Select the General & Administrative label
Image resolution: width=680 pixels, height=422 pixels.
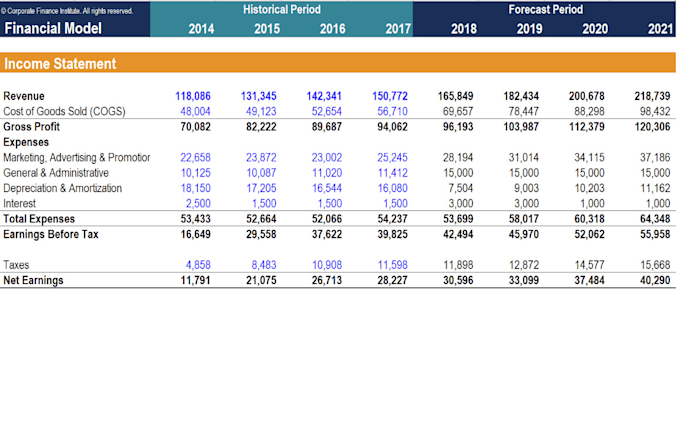(x=56, y=173)
